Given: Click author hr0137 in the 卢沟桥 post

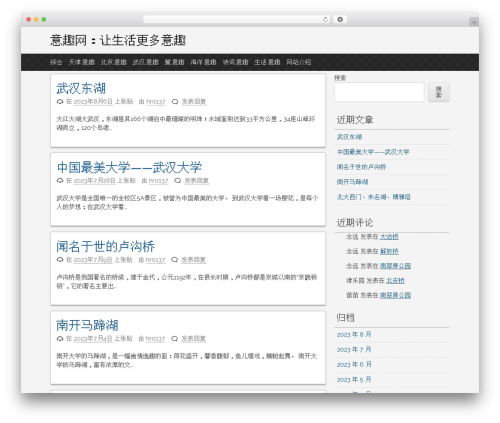Looking at the screenshot, I should point(155,260).
